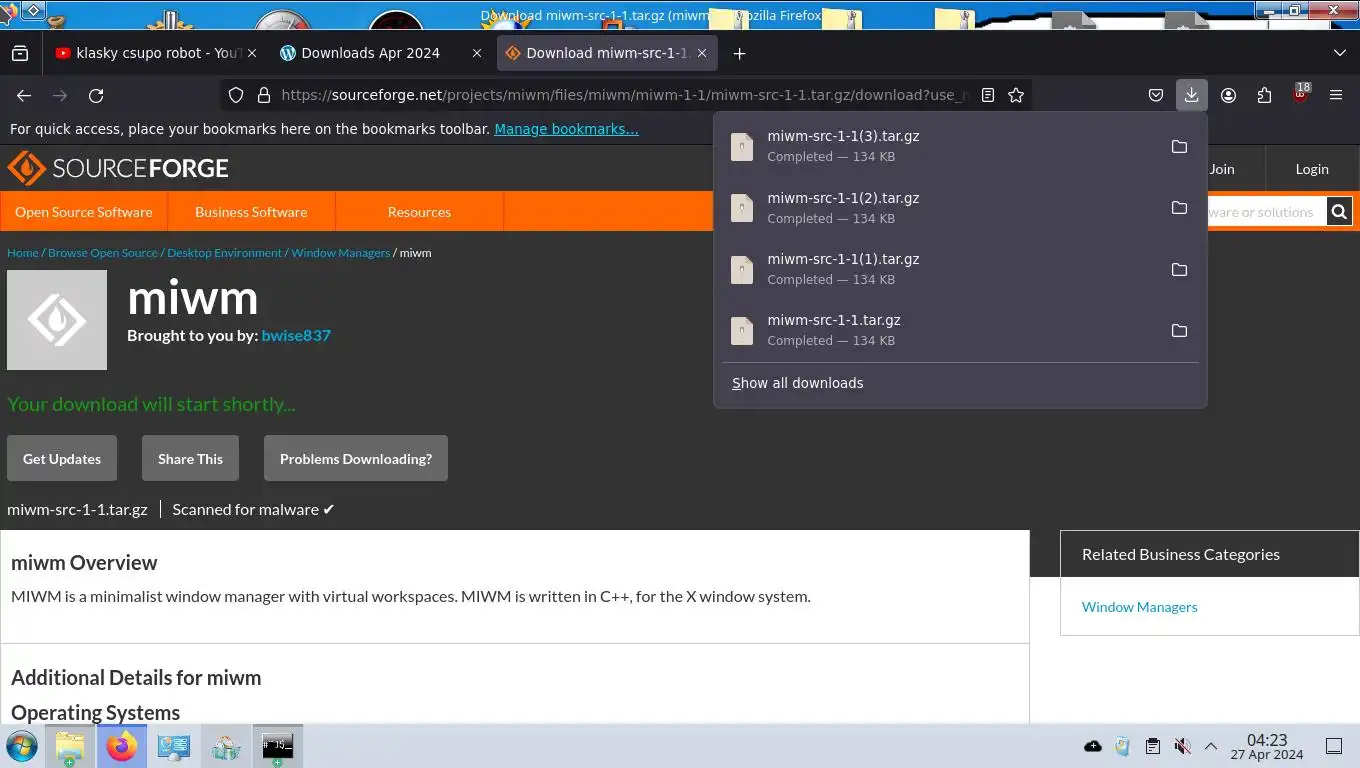The height and width of the screenshot is (768, 1360).
Task: Click the taskbar clock showing 04:23
Action: click(x=1267, y=746)
